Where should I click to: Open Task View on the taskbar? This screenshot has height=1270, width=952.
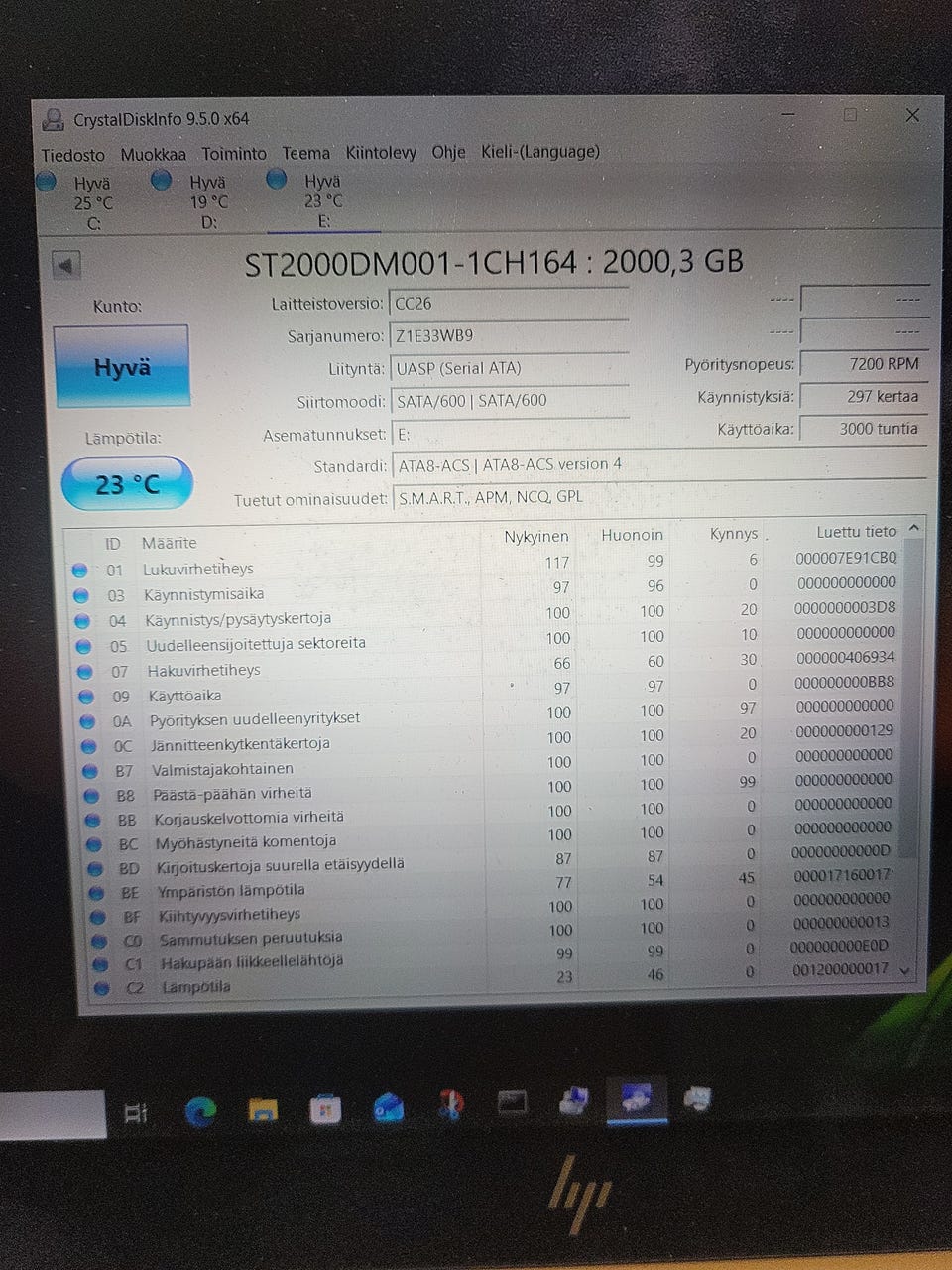coord(136,1113)
